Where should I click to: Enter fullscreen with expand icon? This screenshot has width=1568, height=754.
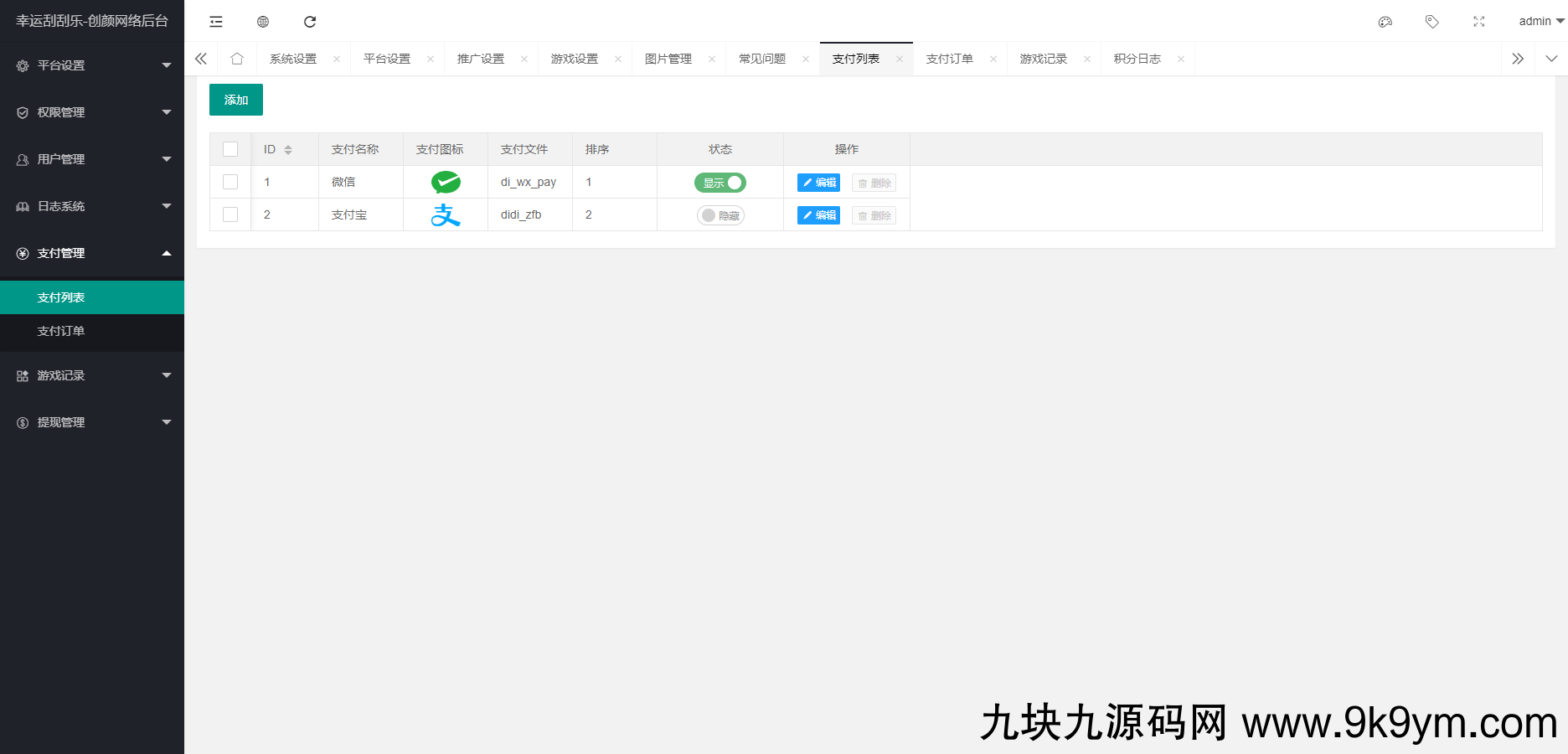[1478, 22]
